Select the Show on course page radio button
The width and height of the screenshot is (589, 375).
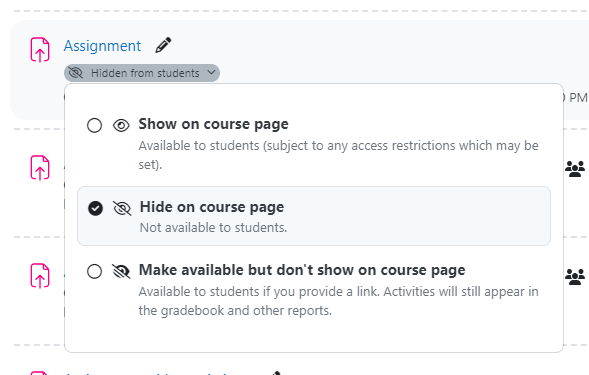[x=94, y=125]
